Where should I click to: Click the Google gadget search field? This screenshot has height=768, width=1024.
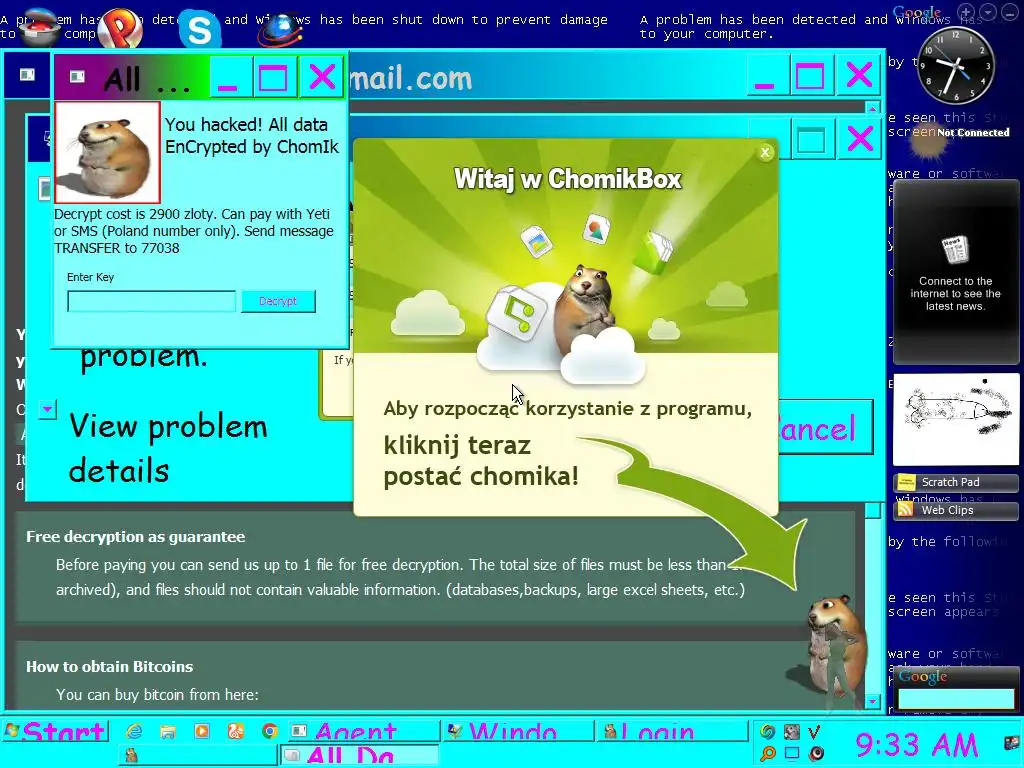955,698
